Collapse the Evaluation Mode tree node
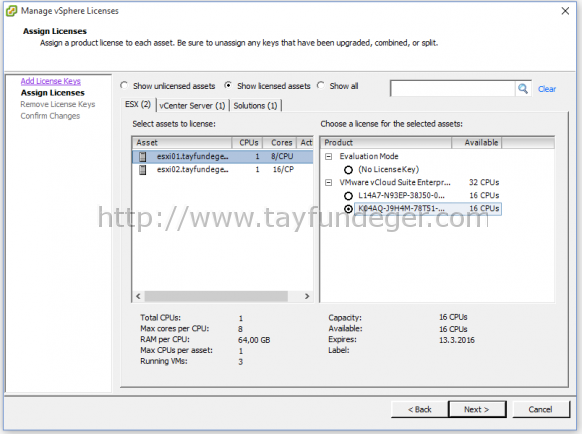Viewport: 582px width, 434px height. [x=328, y=157]
